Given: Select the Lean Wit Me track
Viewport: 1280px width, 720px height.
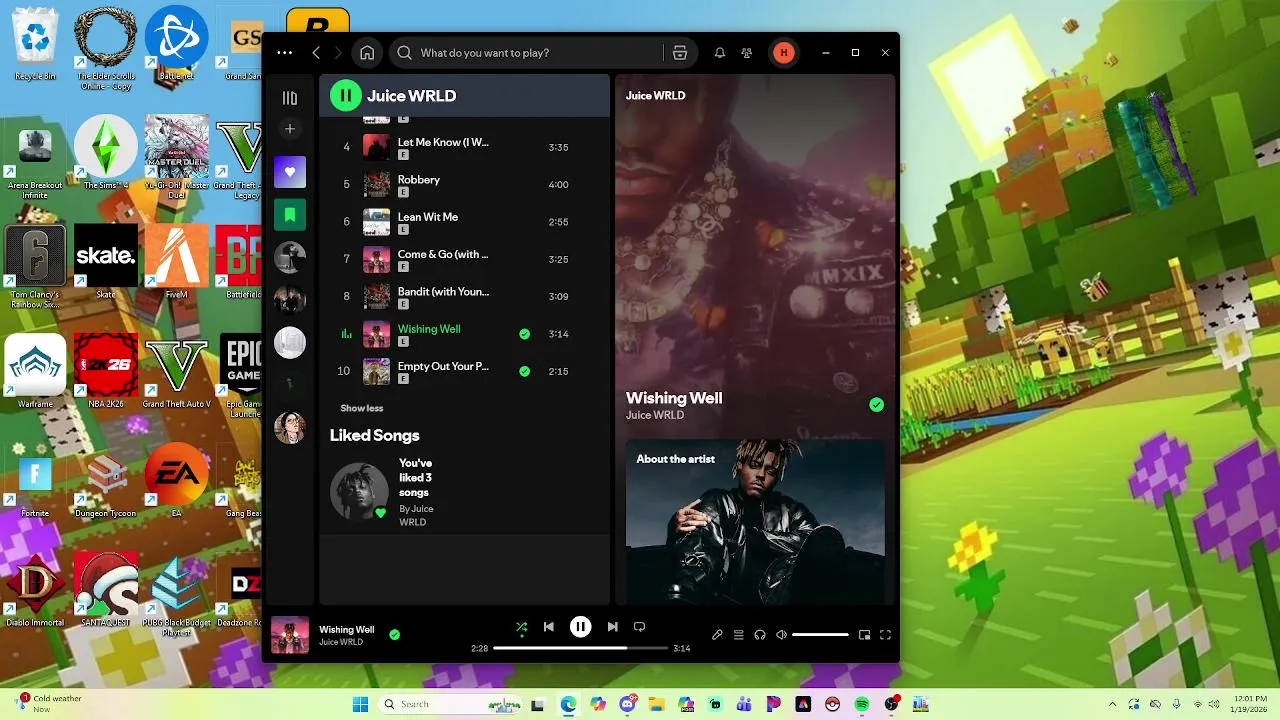Looking at the screenshot, I should coord(464,222).
